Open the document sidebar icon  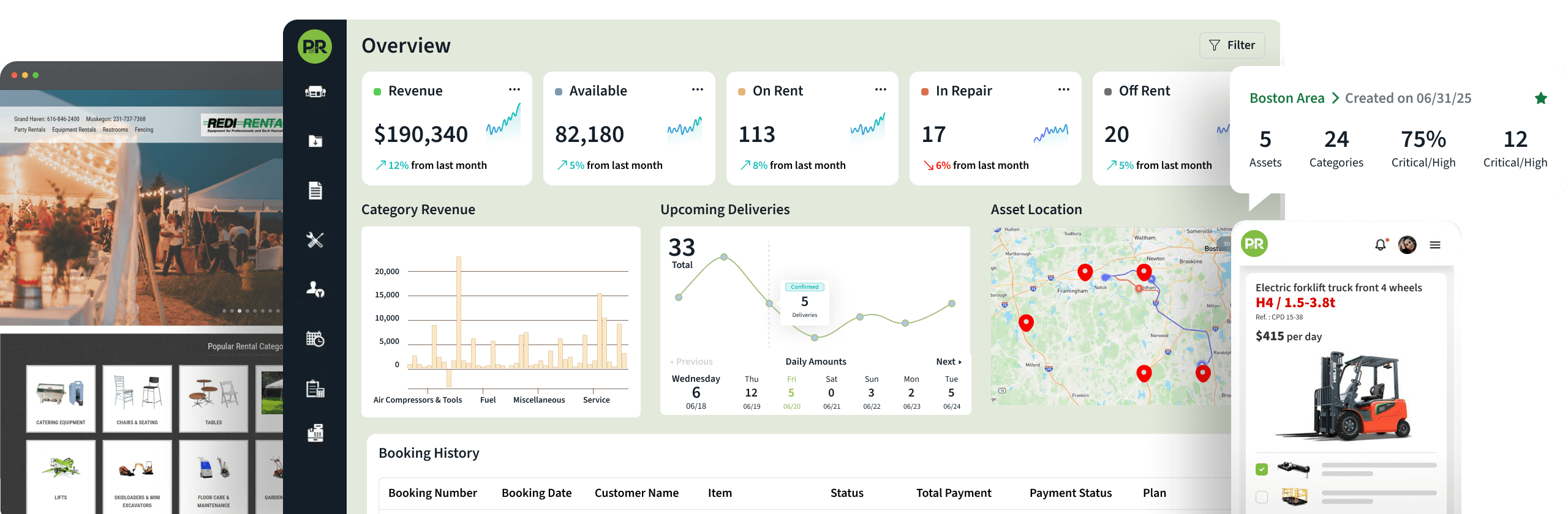click(315, 190)
